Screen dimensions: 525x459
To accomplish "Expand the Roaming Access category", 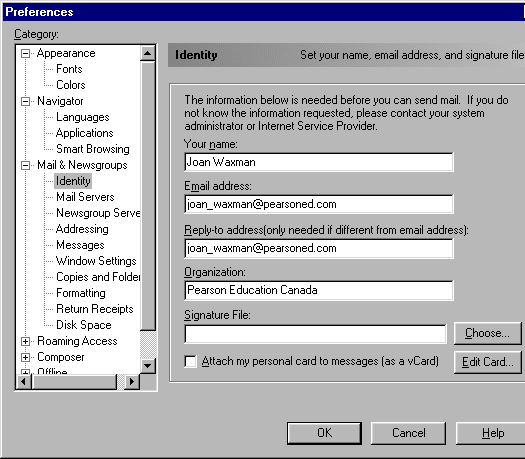I will (x=25, y=341).
